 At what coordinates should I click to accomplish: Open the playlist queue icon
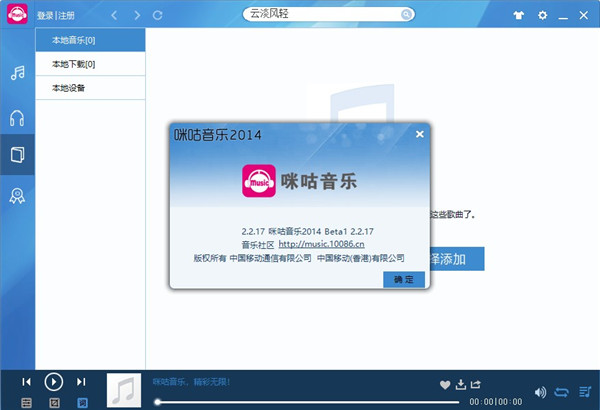tap(585, 392)
